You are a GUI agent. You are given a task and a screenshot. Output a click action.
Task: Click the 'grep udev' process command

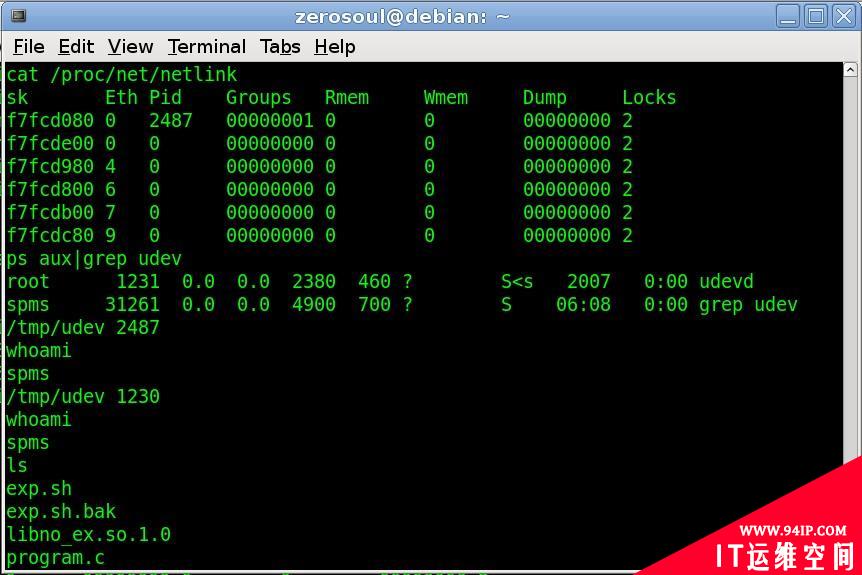[x=748, y=305]
